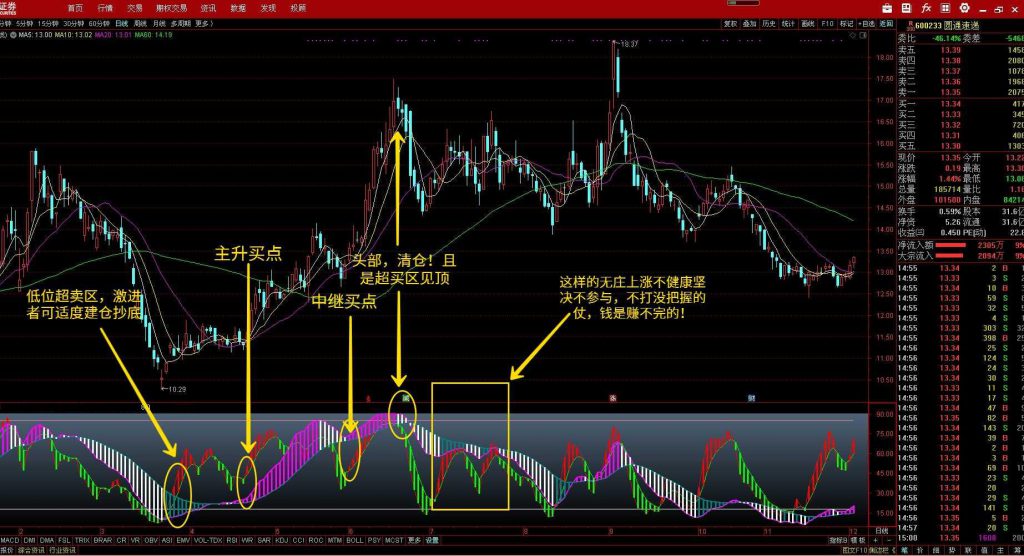Image resolution: width=1024 pixels, height=556 pixels.
Task: Open the 多周期 multi-period selector
Action: (180, 22)
